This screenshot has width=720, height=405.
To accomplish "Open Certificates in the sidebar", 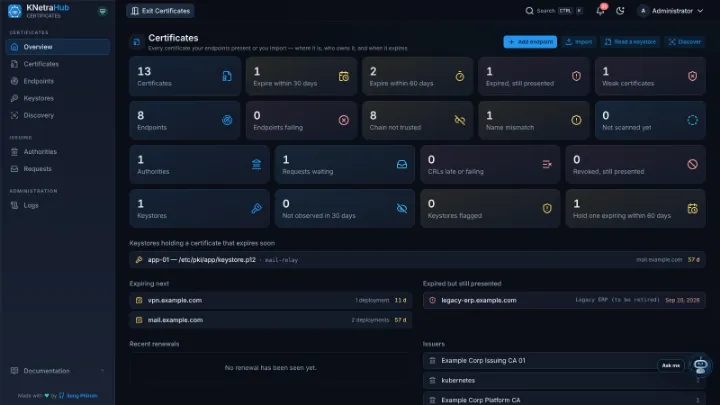I will (x=58, y=64).
